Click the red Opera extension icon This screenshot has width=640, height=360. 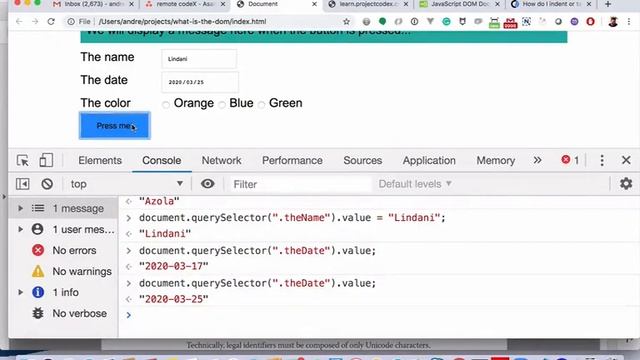click(x=590, y=22)
